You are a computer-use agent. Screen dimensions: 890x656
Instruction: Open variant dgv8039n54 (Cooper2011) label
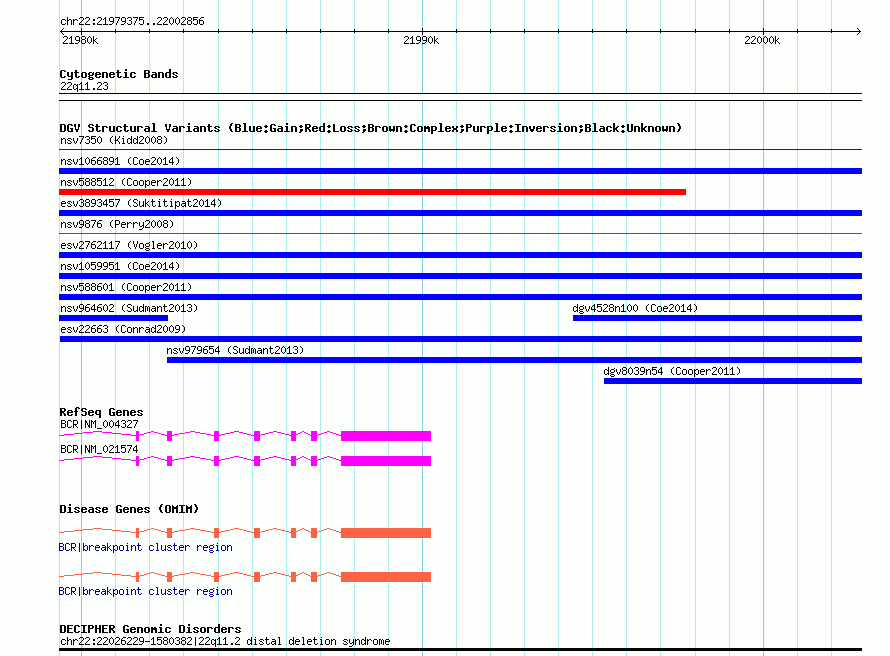[672, 371]
